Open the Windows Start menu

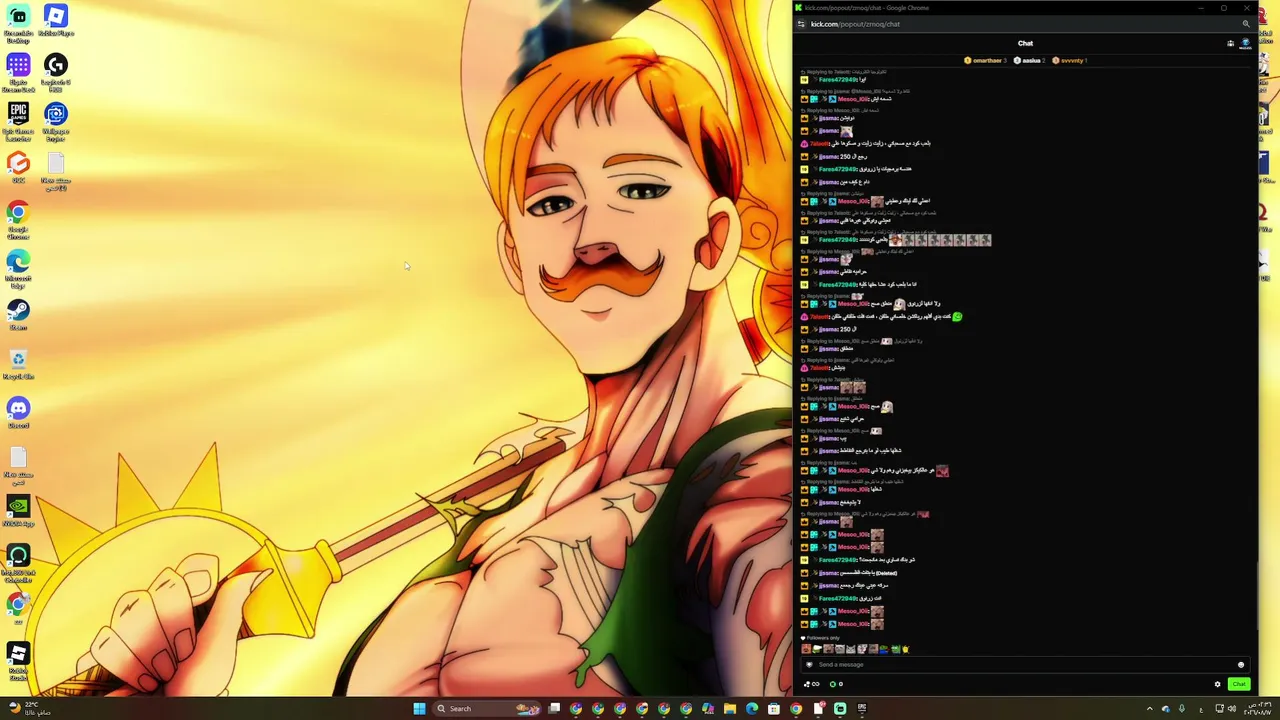pos(419,709)
